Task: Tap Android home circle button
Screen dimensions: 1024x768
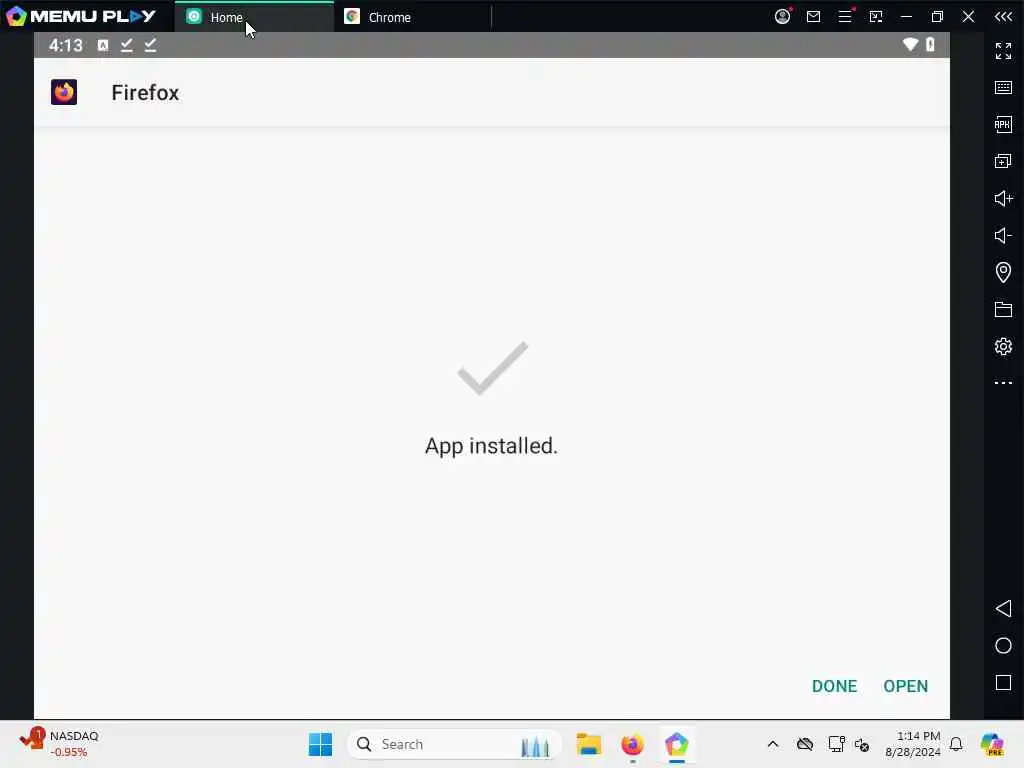Action: pyautogui.click(x=1003, y=646)
